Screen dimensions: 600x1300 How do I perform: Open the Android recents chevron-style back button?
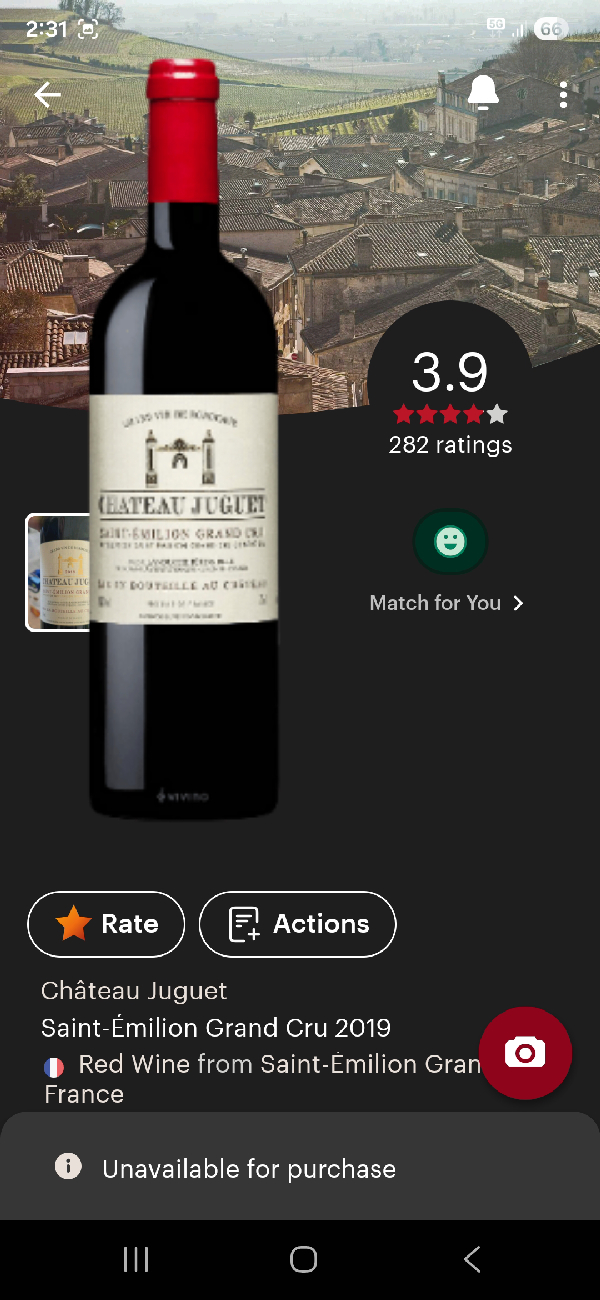coord(471,1258)
